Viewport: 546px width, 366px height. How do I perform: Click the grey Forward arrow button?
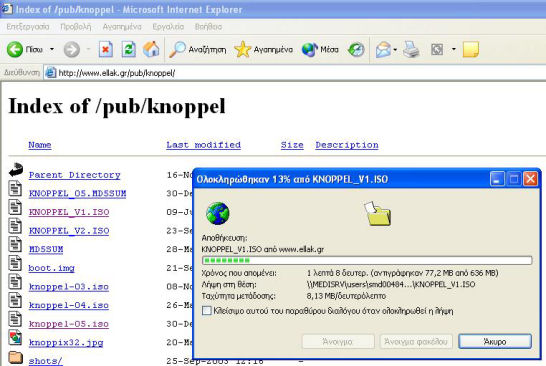pyautogui.click(x=72, y=49)
